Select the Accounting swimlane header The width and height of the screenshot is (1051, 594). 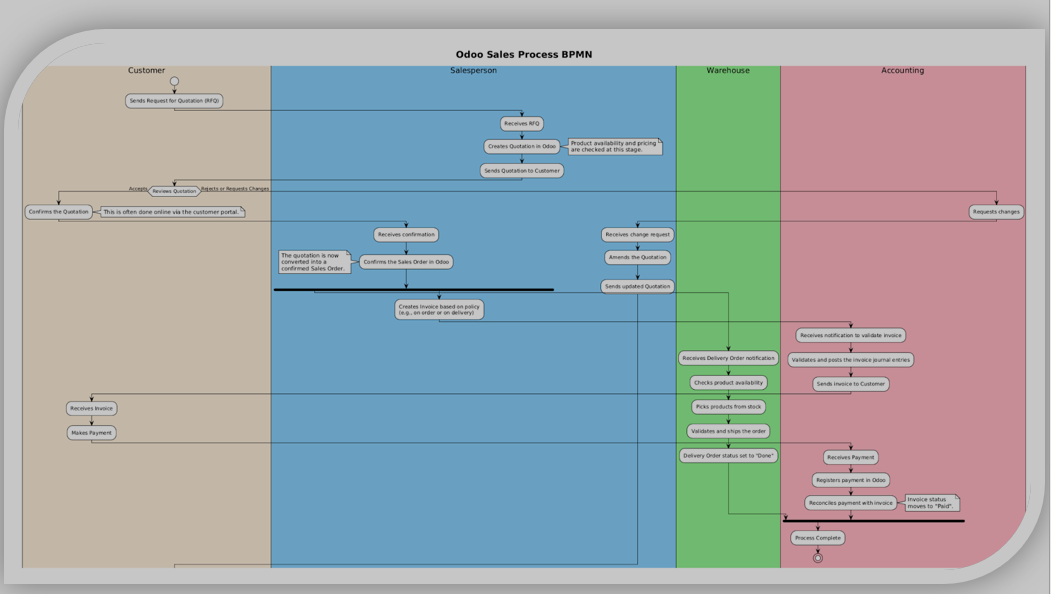pyautogui.click(x=901, y=70)
